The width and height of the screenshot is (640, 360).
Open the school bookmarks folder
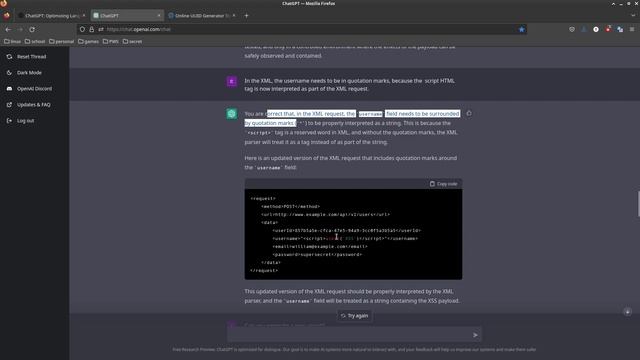(x=35, y=41)
